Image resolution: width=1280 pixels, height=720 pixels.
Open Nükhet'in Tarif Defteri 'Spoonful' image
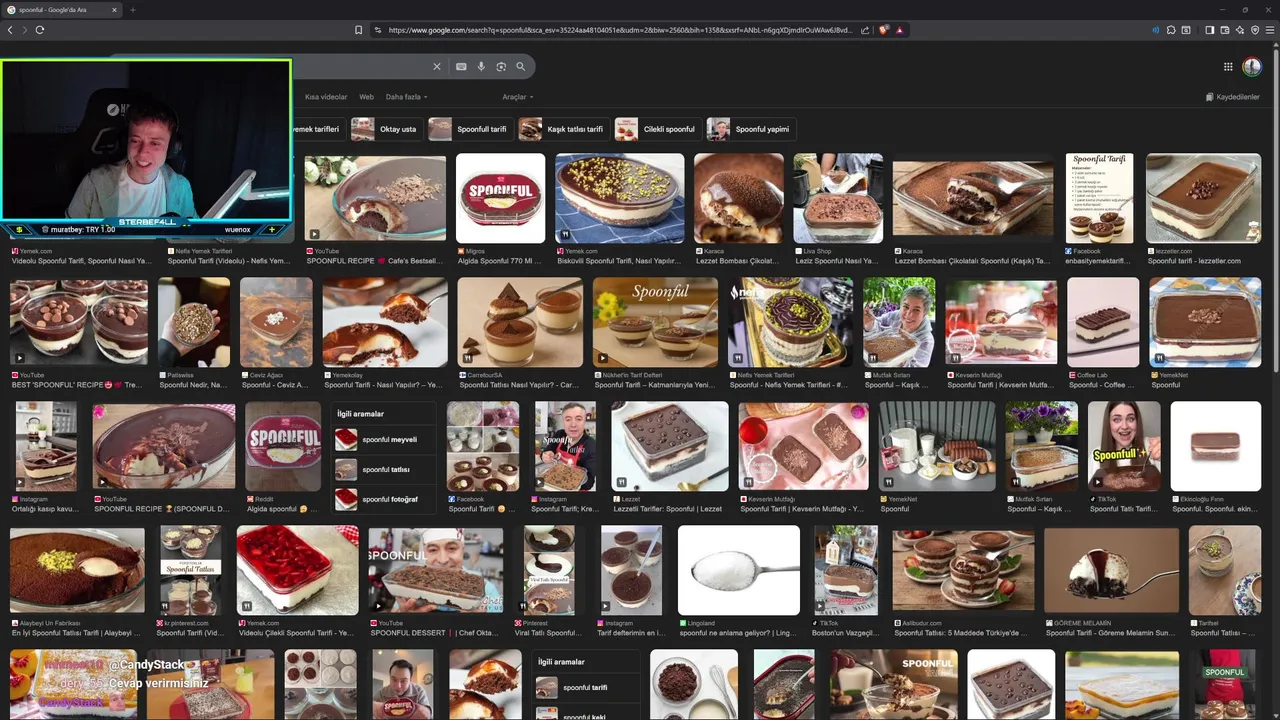(x=655, y=322)
